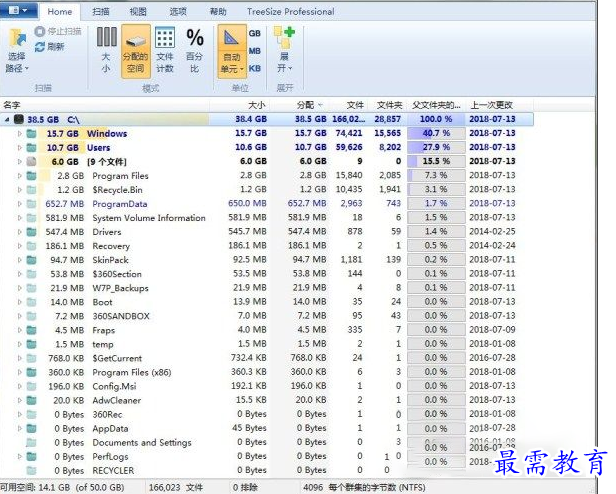This screenshot has height=494, width=616.
Task: Click the Fraps folder icon
Action: [31, 330]
